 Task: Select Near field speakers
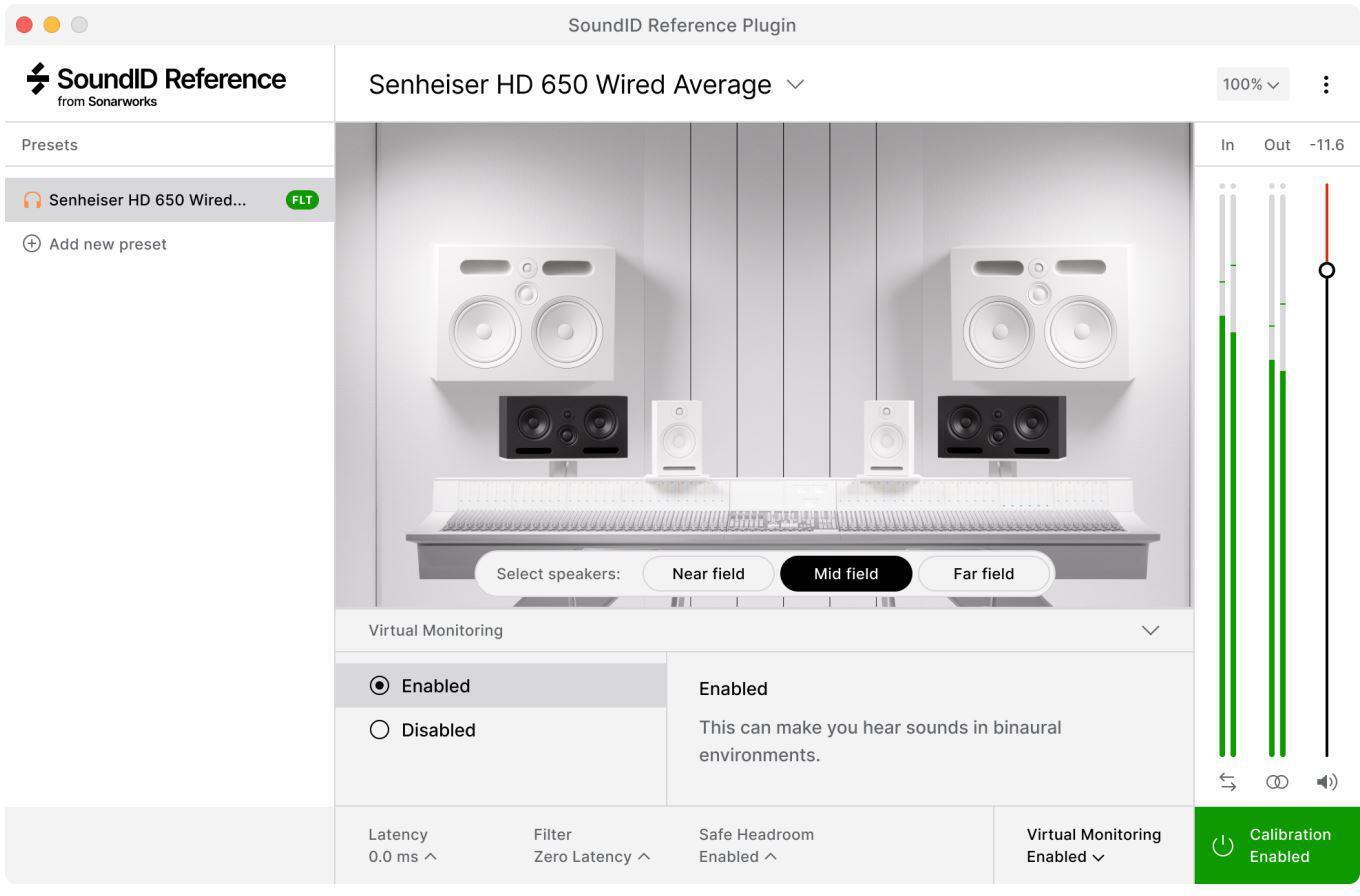[708, 573]
